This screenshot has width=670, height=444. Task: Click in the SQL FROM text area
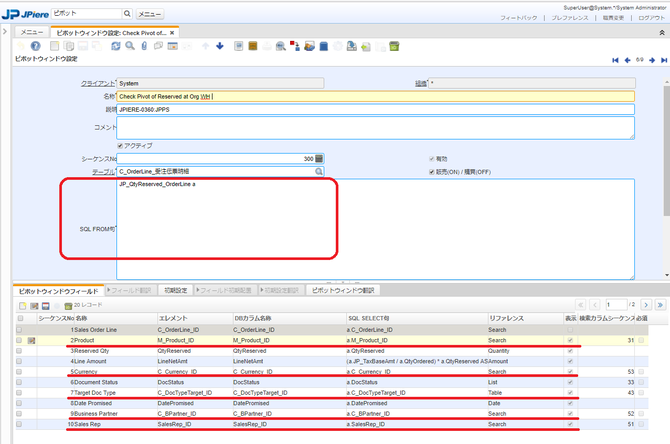[x=376, y=229]
